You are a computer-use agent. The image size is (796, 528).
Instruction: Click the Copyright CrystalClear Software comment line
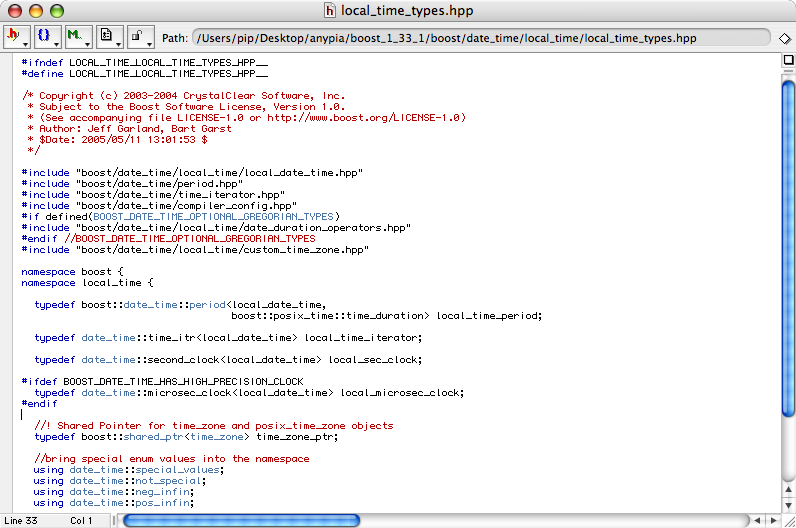pos(184,96)
